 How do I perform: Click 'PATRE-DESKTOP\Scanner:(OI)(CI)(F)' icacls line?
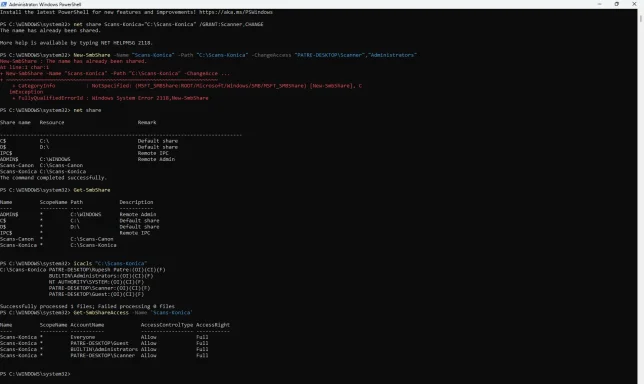[x=99, y=288]
